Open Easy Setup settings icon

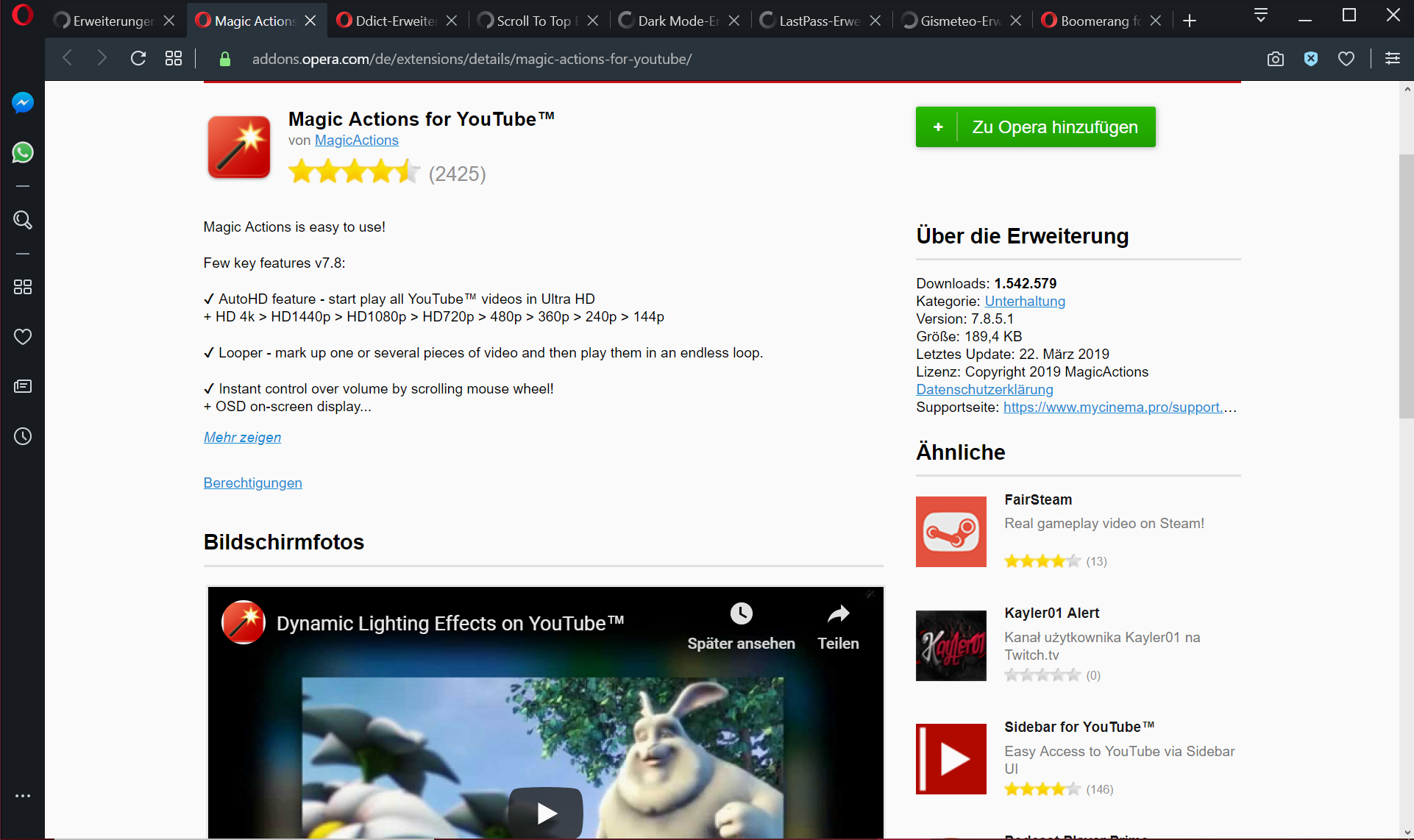[x=1393, y=59]
